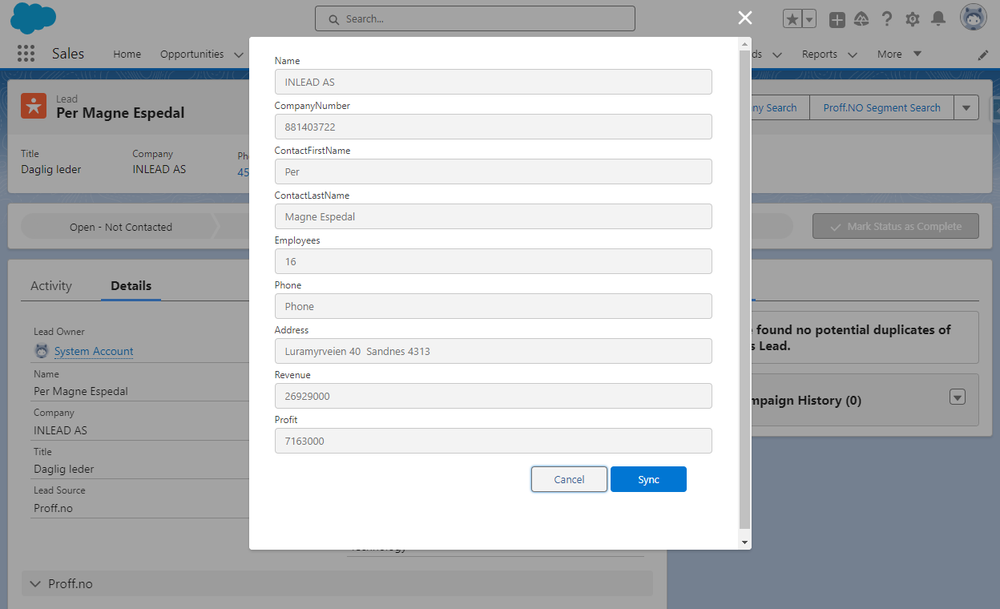Image resolution: width=1000 pixels, height=609 pixels.
Task: Click the pencil edit navigation icon
Action: 983,55
